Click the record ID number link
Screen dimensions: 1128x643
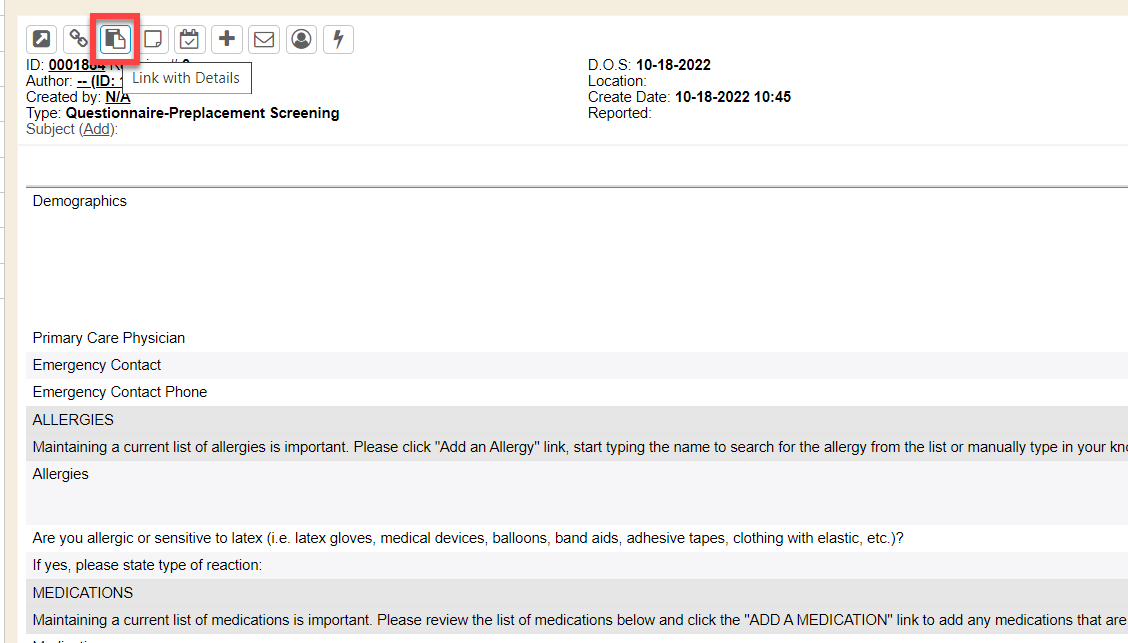76,65
